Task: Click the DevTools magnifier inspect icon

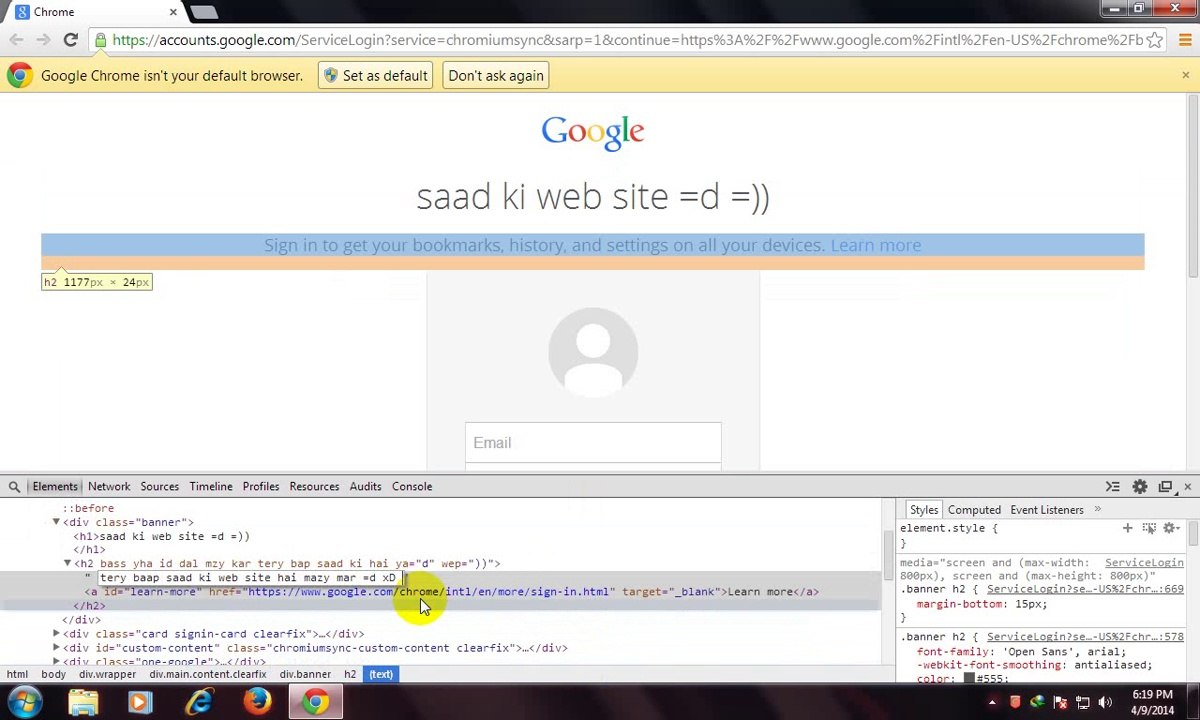Action: [14, 487]
